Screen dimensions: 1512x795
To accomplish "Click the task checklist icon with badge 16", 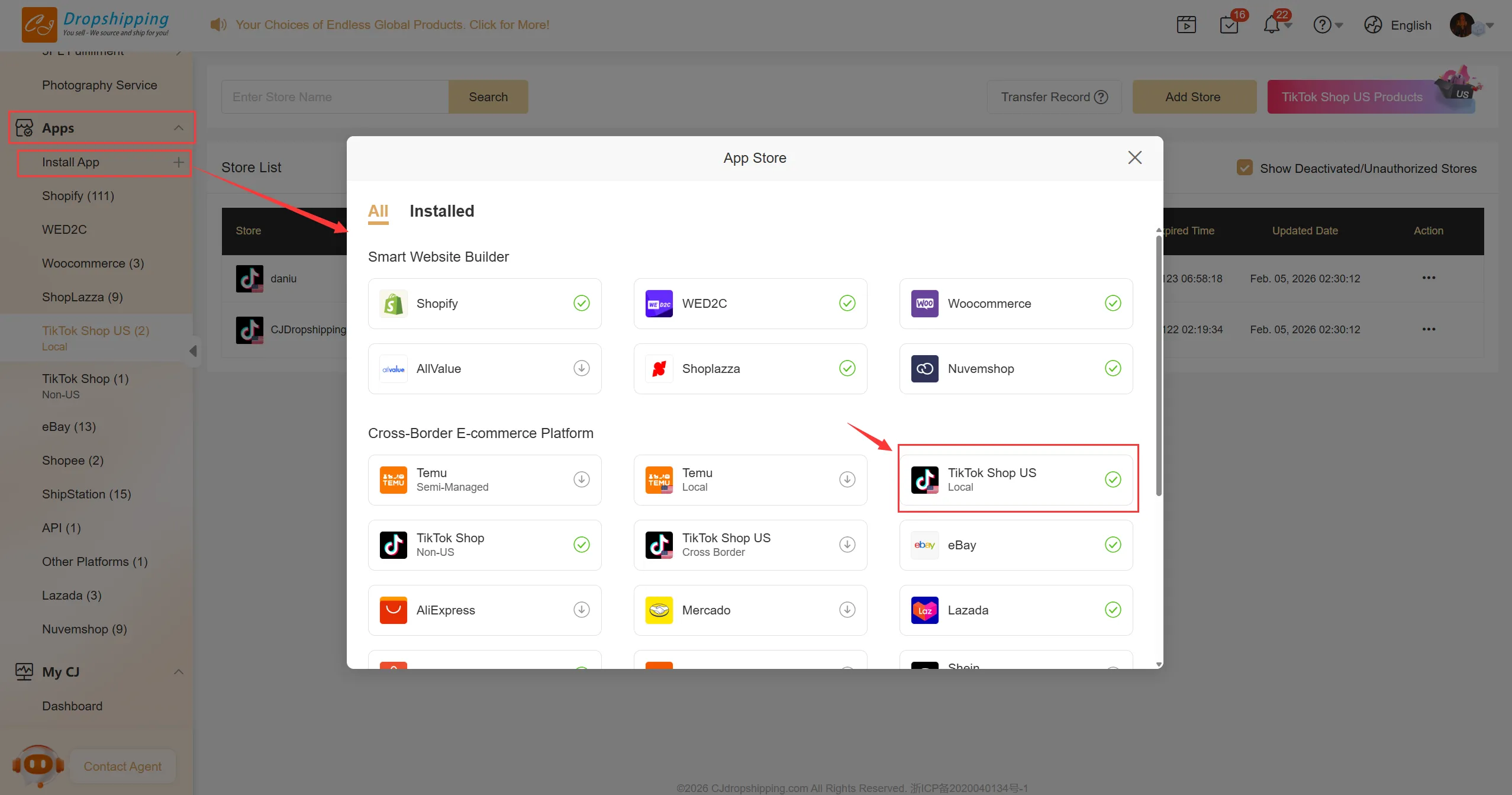I will (x=1229, y=25).
